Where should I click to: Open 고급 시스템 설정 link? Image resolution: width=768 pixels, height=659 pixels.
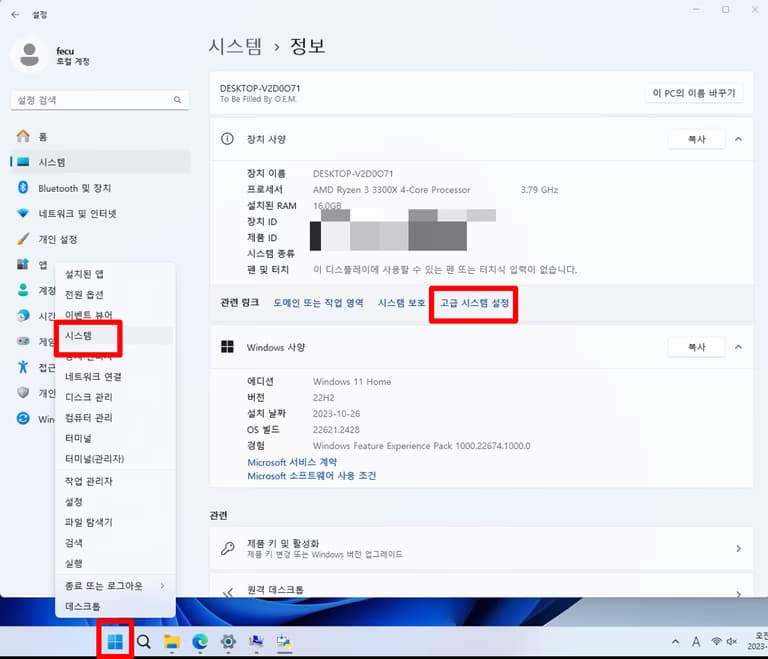[474, 303]
